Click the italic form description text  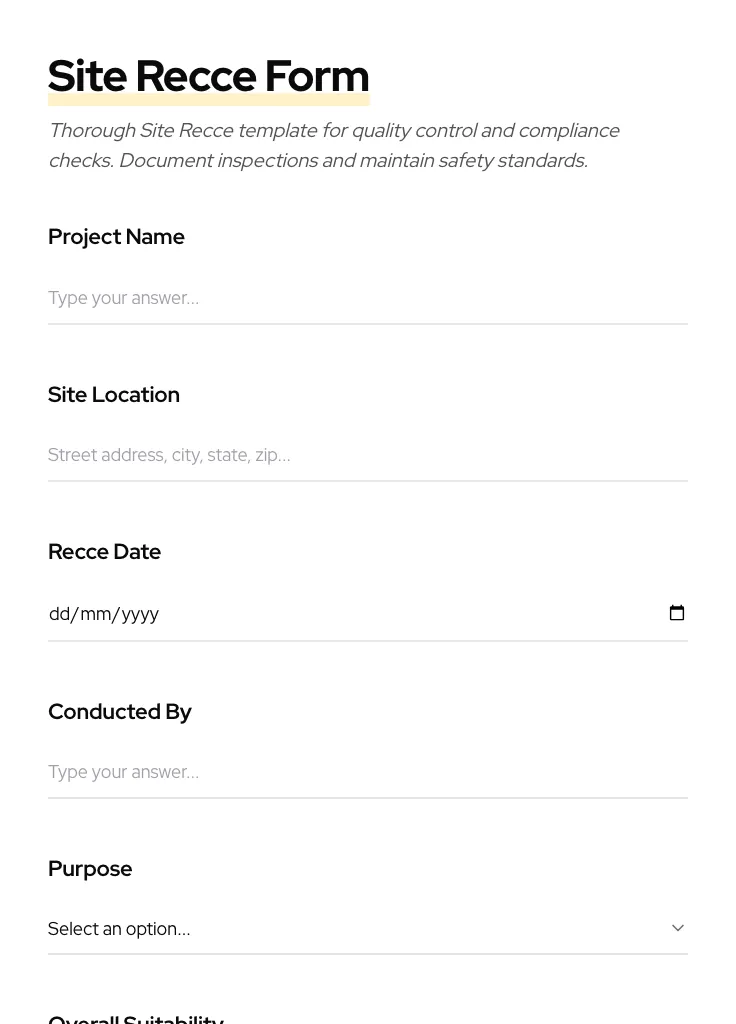334,145
